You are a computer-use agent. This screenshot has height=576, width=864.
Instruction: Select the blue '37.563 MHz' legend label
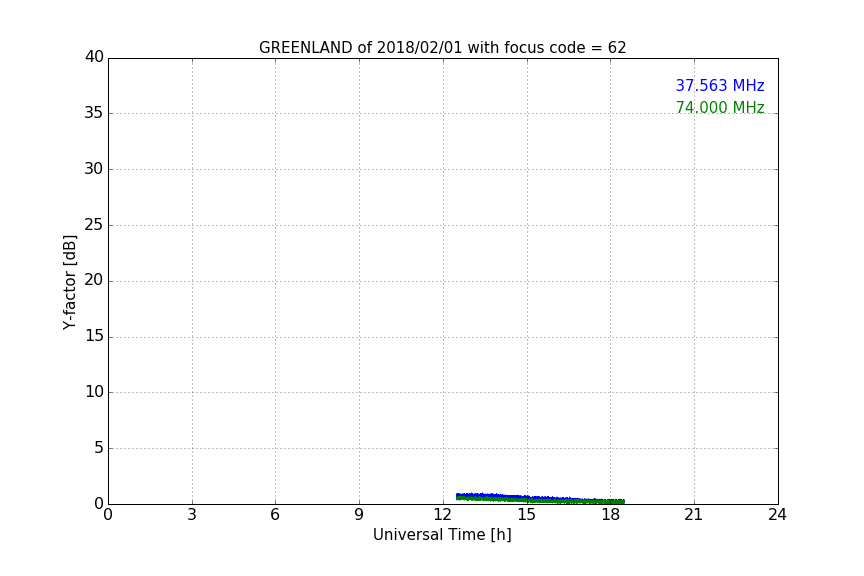(720, 85)
